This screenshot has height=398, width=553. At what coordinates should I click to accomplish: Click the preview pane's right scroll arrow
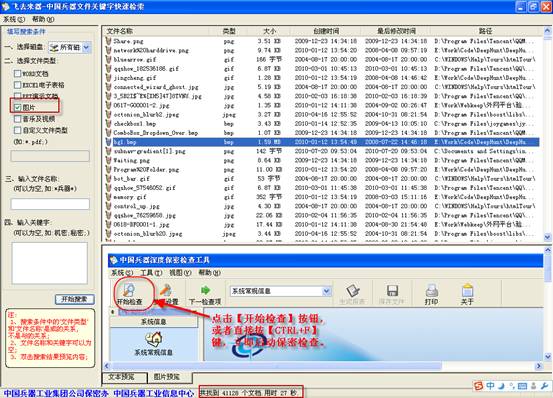click(x=539, y=366)
